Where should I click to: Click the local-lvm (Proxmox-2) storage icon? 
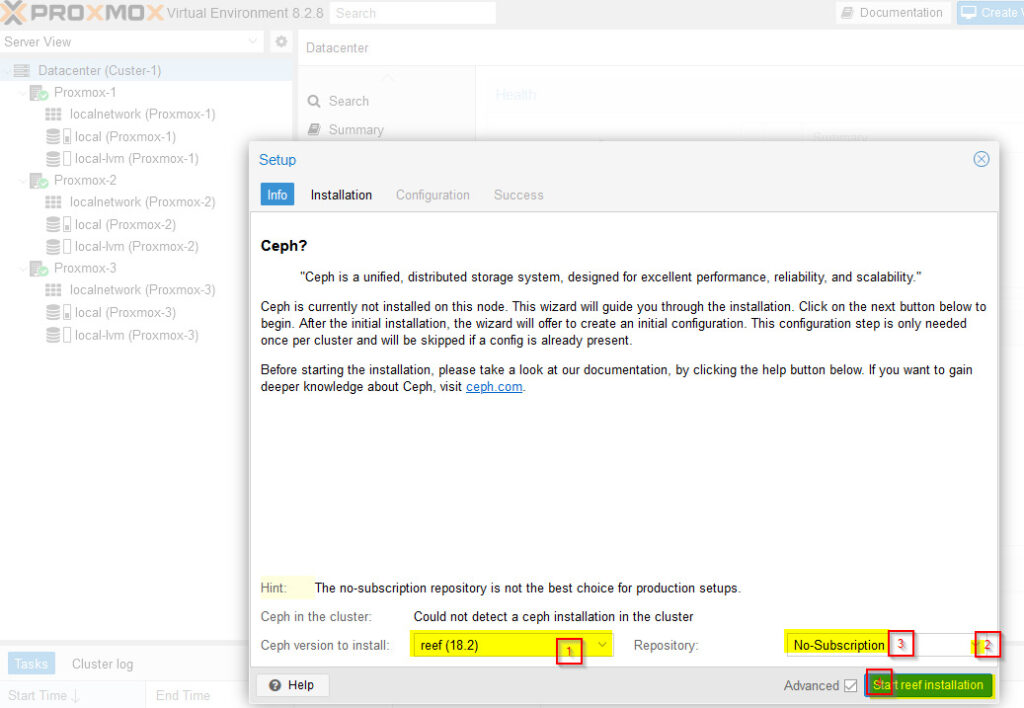click(x=58, y=247)
